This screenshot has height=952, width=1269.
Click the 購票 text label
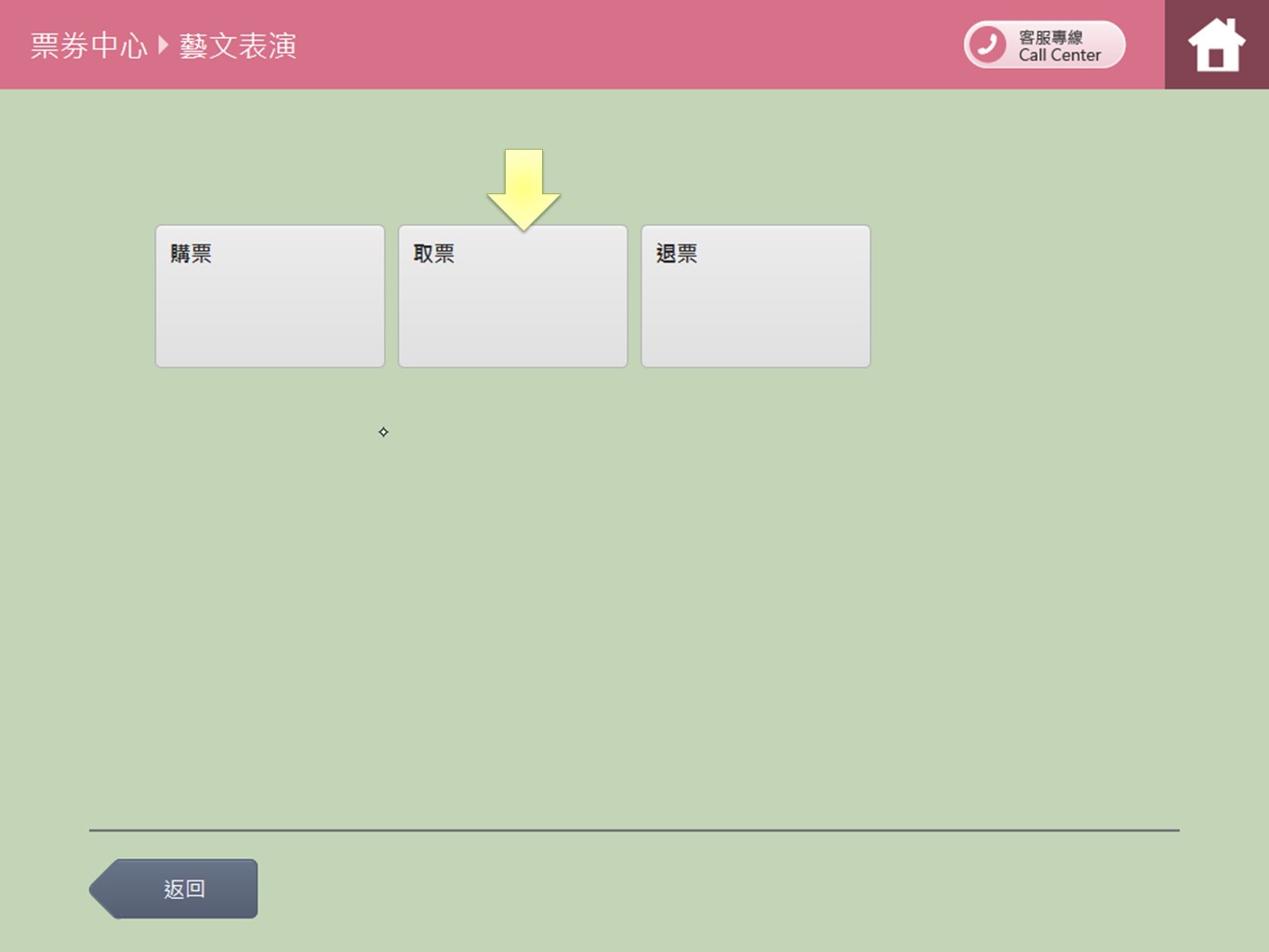[191, 254]
